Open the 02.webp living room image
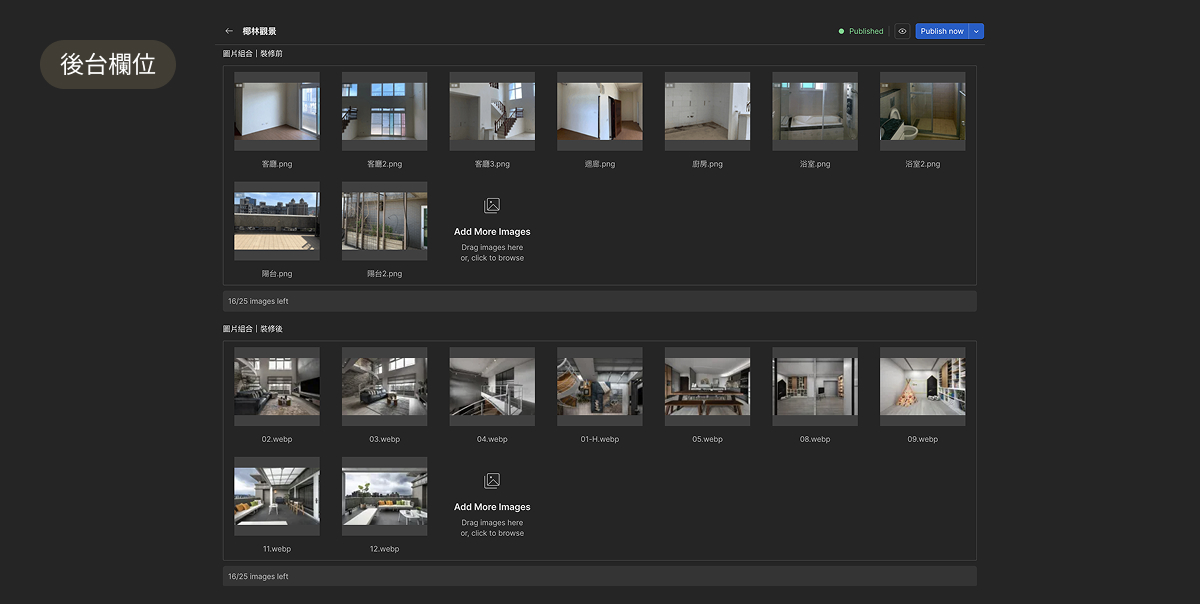 pos(277,387)
